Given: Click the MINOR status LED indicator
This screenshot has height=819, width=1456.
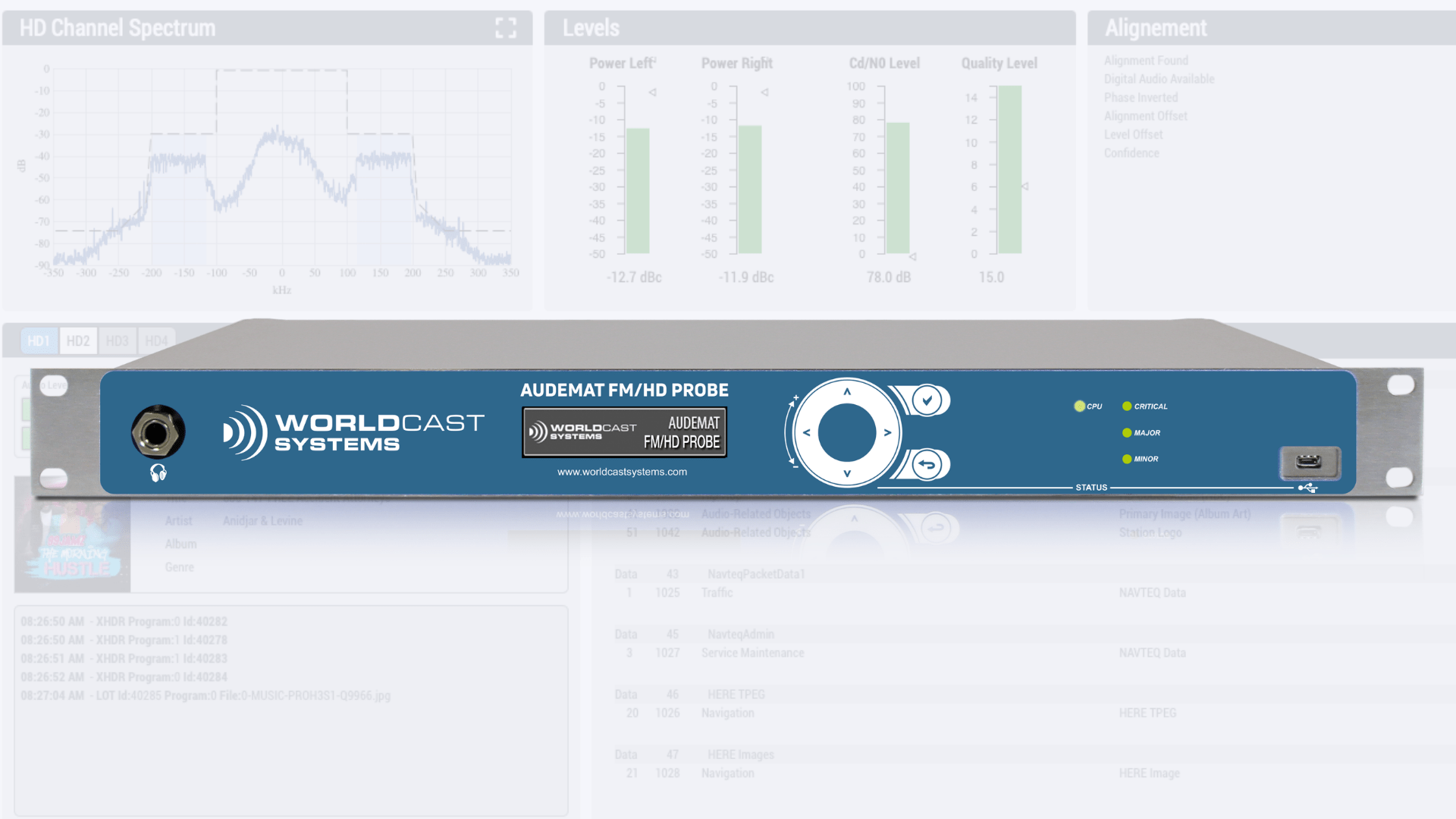Looking at the screenshot, I should 1127,459.
